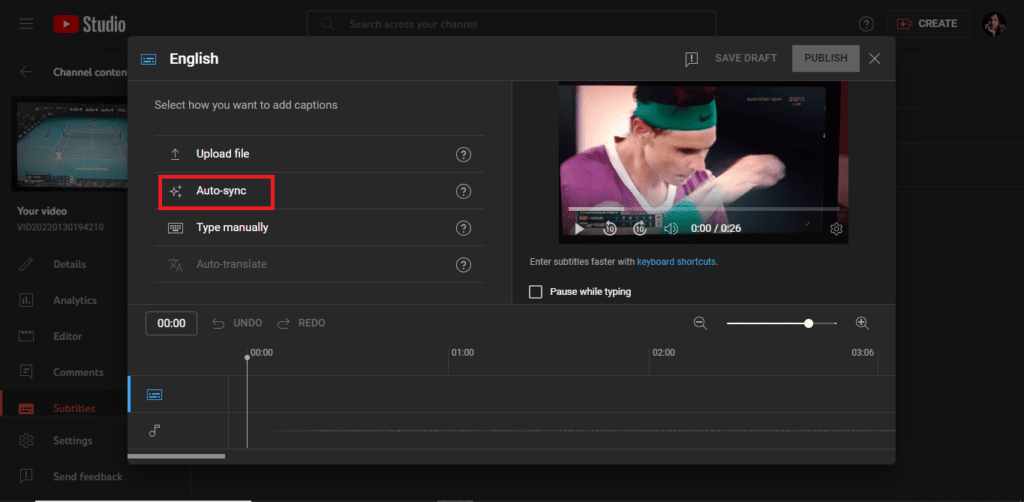Click the timeline horizontal scrollbar
The width and height of the screenshot is (1024, 502).
click(176, 456)
